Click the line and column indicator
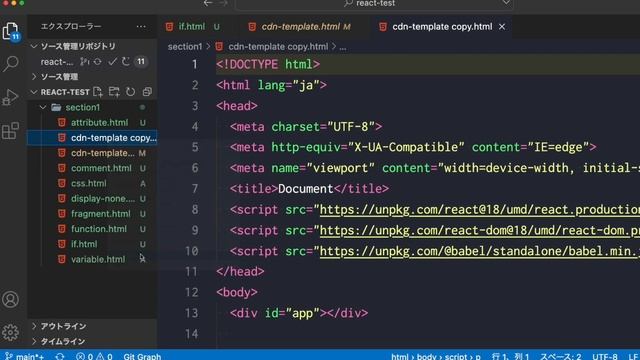Viewport: 640px width, 360px height. click(510, 356)
